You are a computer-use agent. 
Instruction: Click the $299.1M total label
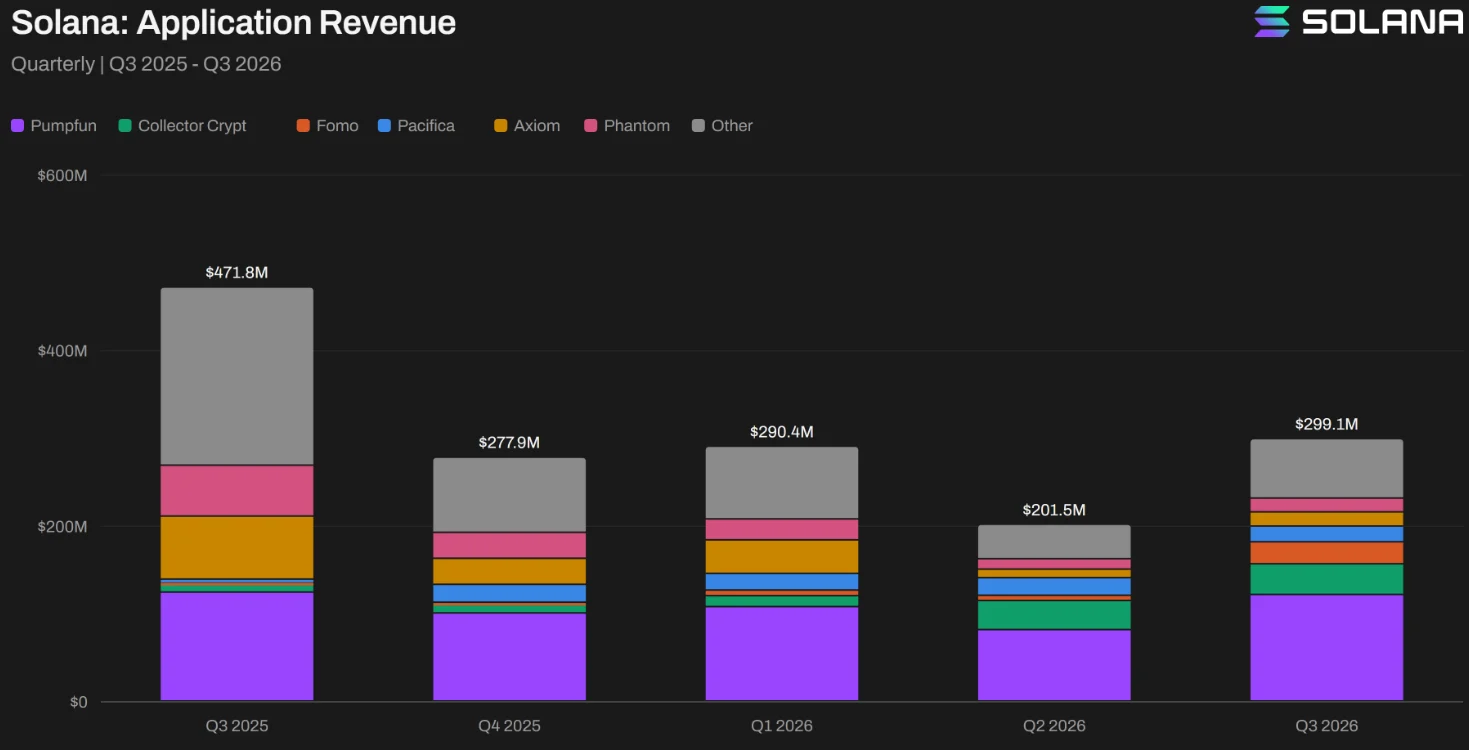tap(1327, 424)
